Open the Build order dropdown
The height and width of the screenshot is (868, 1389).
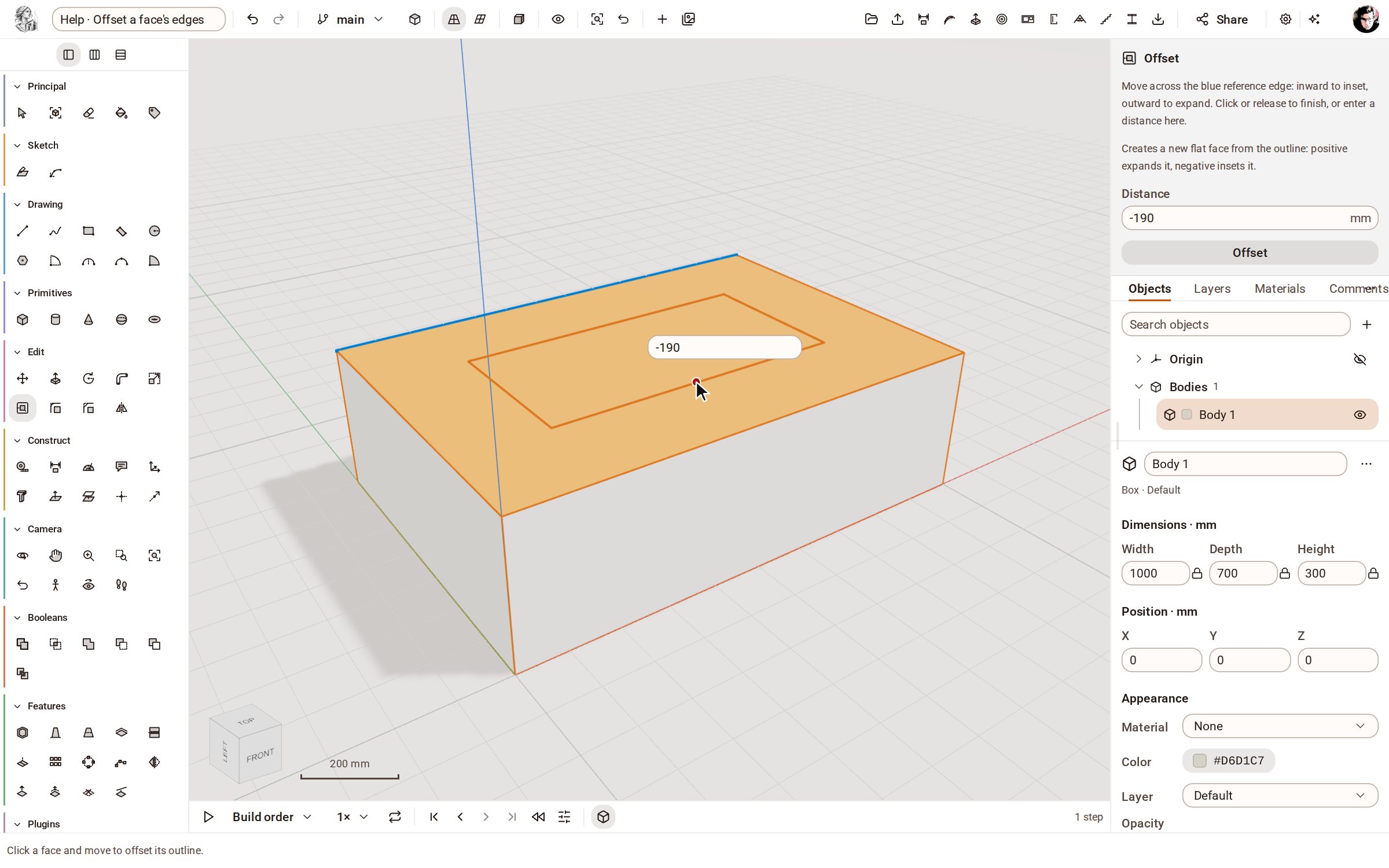[x=272, y=816]
